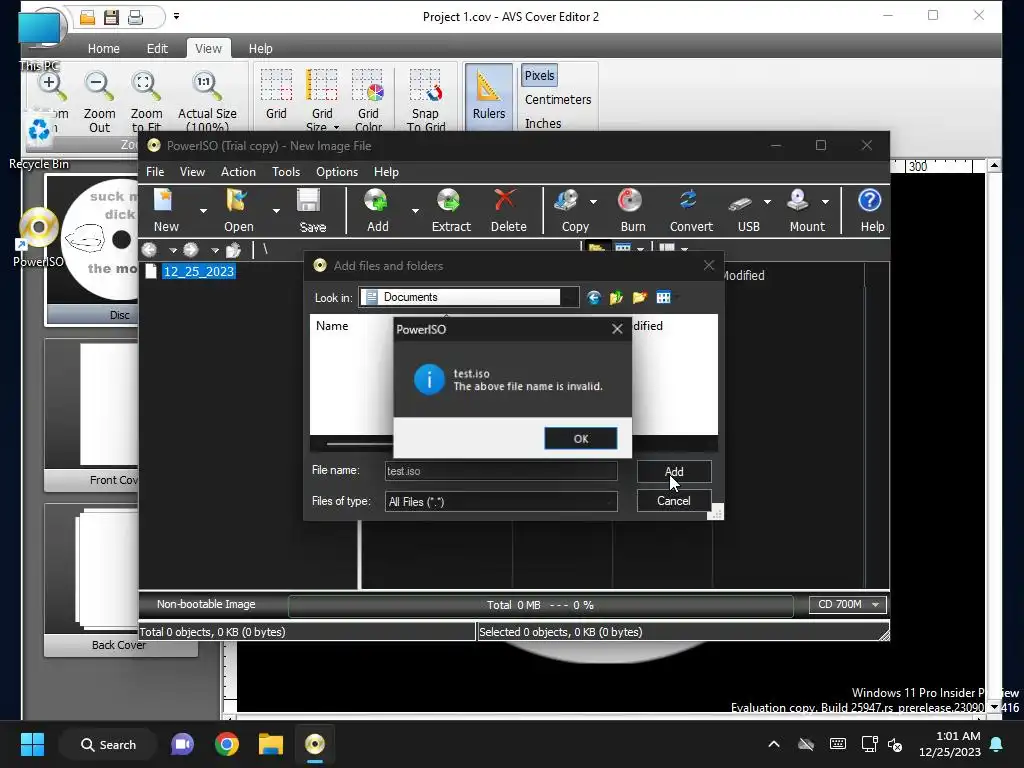Toggle the Grid display in AVS ribbon

coord(276,97)
